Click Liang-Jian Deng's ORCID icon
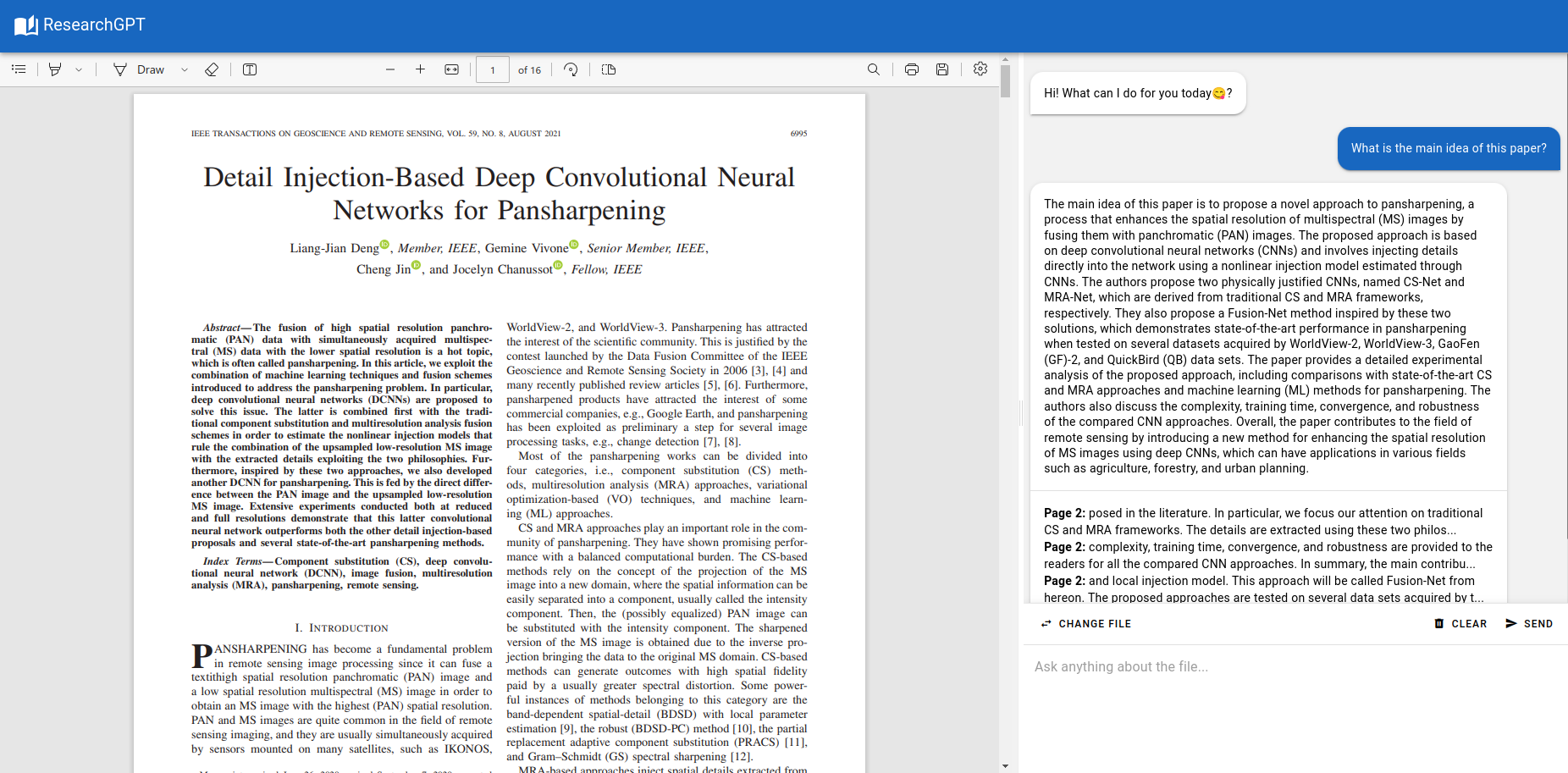The width and height of the screenshot is (1568, 773). click(x=384, y=245)
